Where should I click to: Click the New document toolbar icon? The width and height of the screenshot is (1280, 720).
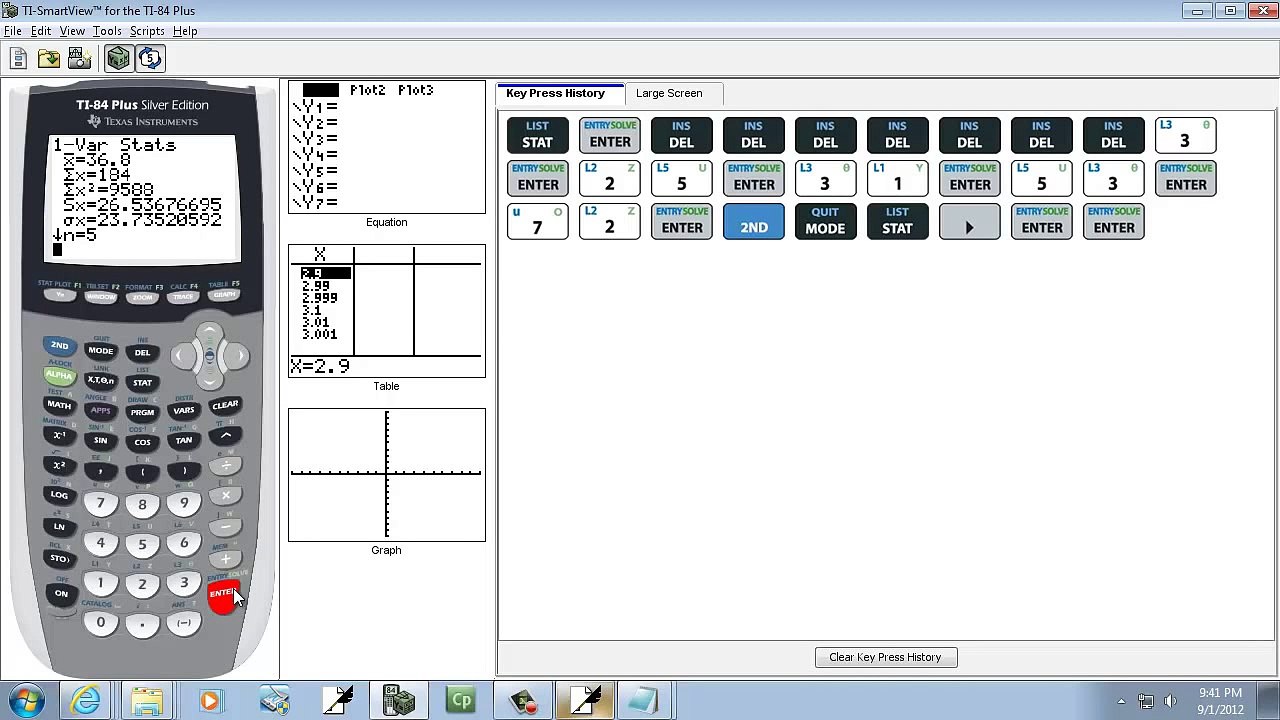pyautogui.click(x=18, y=59)
